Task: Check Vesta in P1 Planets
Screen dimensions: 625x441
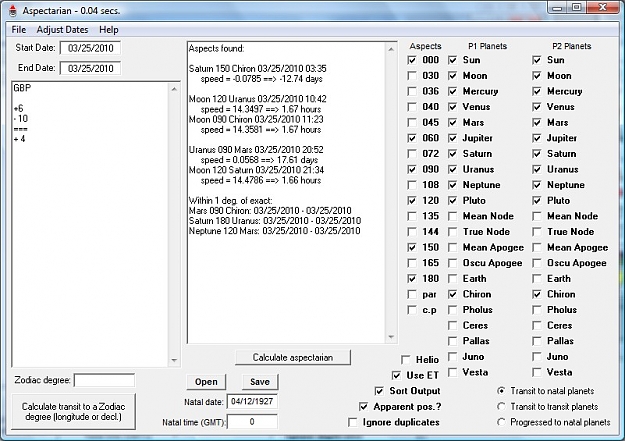Action: click(452, 372)
